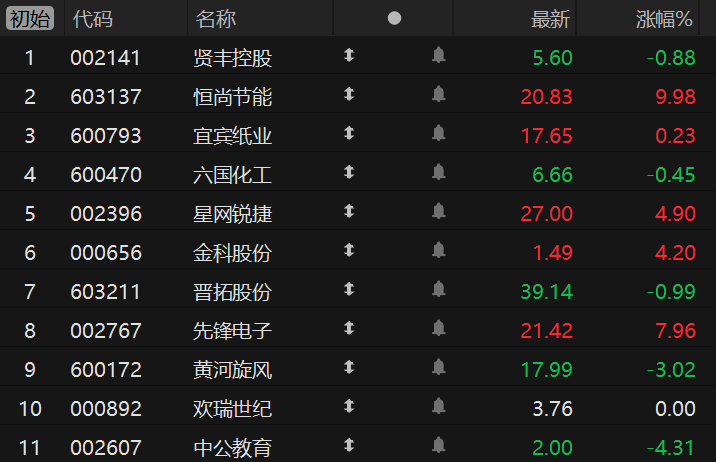Click the up-down arrow icon for 先锋电子

(349, 328)
